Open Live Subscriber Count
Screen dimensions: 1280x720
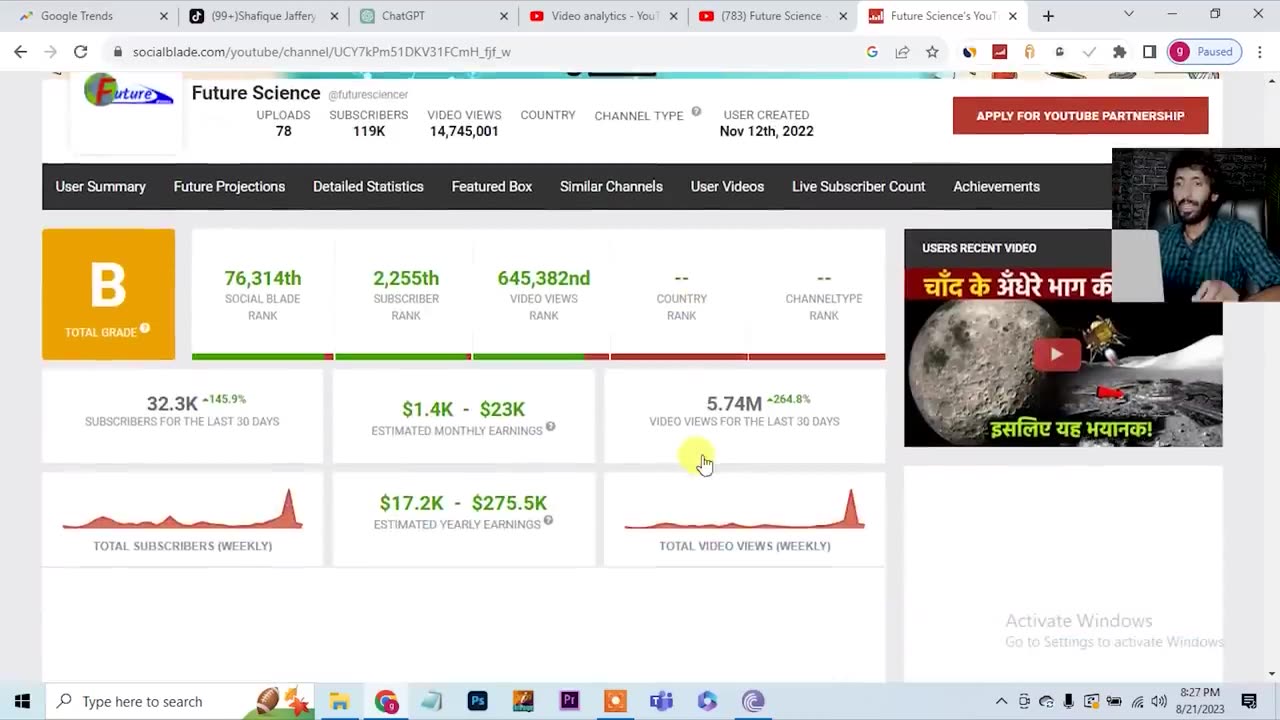coord(858,187)
